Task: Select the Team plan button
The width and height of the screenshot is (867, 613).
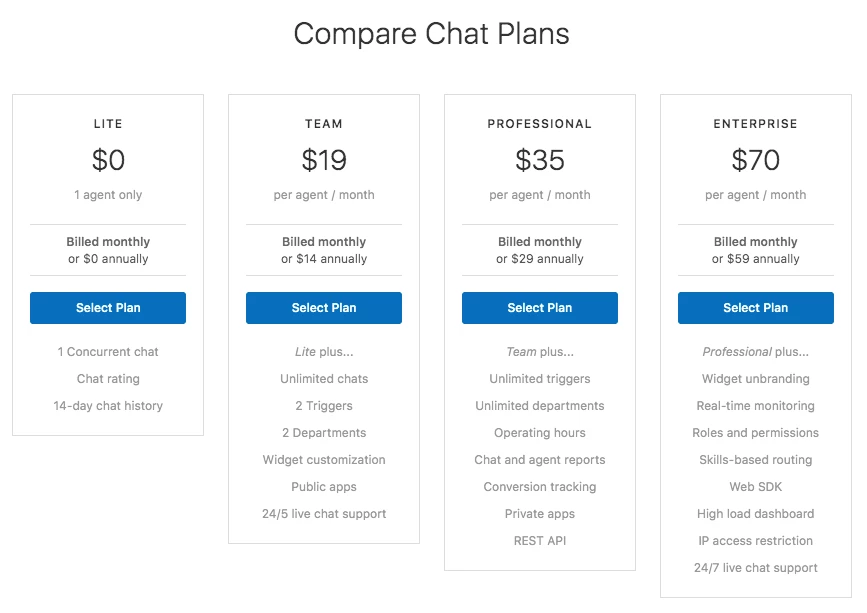Action: tap(323, 308)
